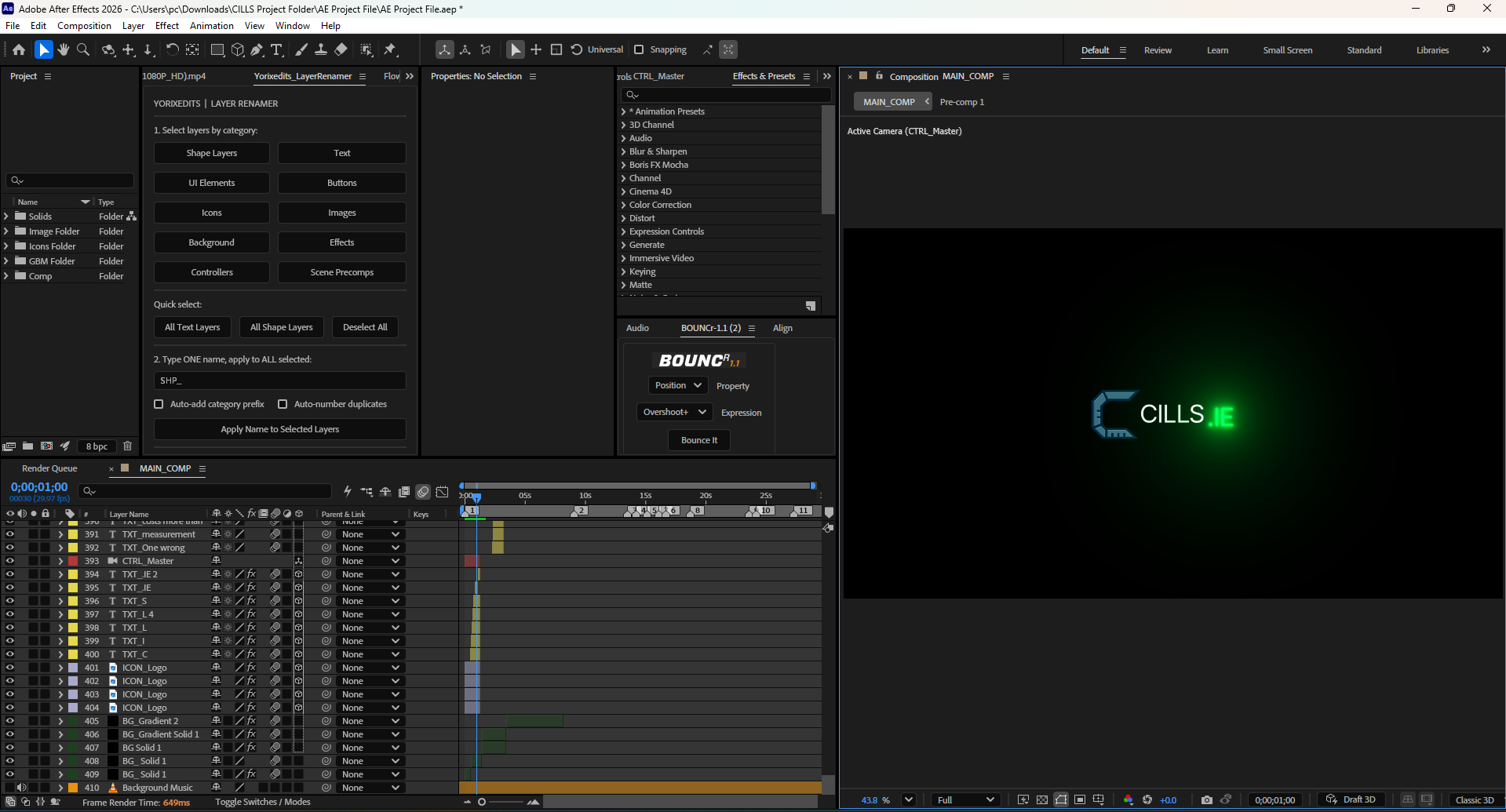Select the Selection tool arrow

coord(44,49)
